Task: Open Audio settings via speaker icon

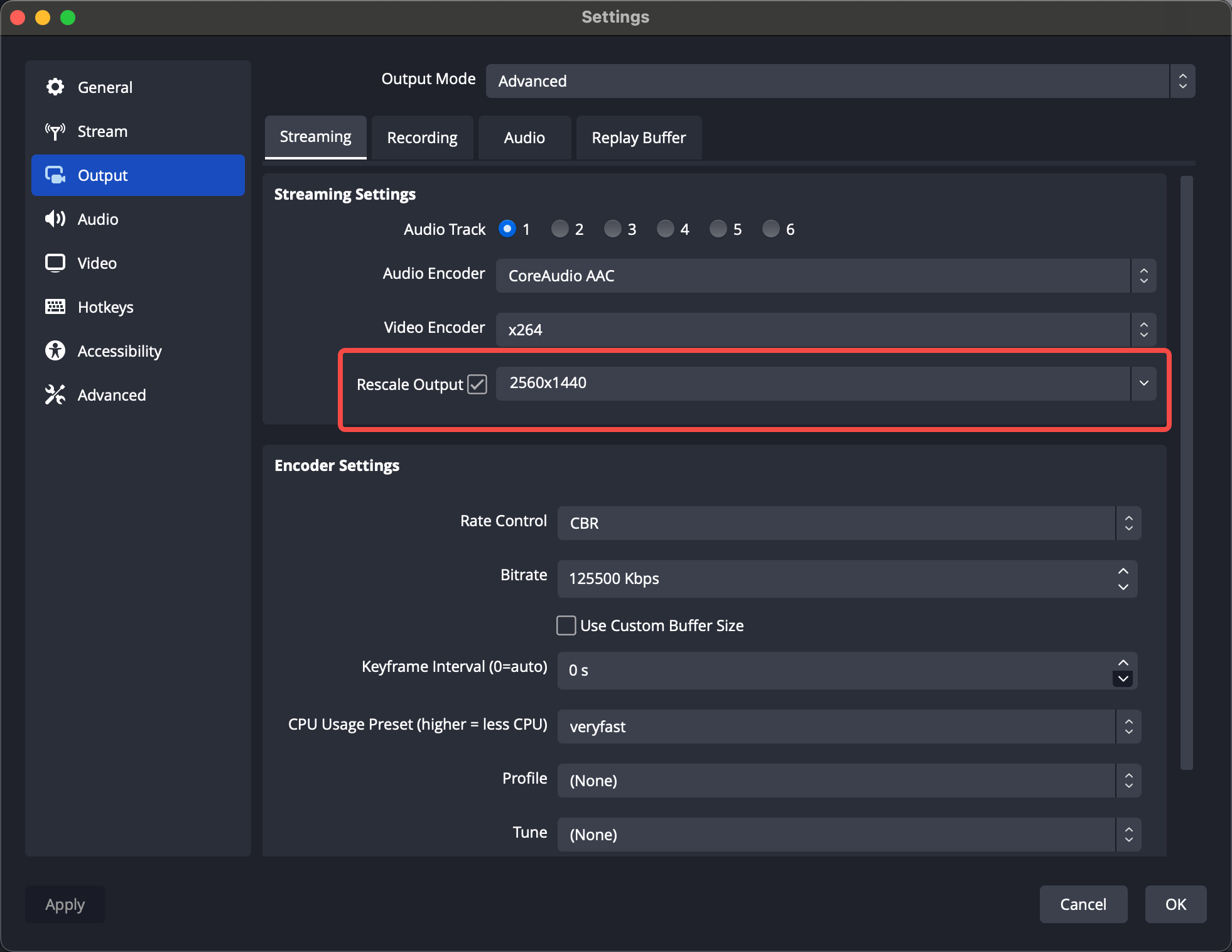Action: 55,219
